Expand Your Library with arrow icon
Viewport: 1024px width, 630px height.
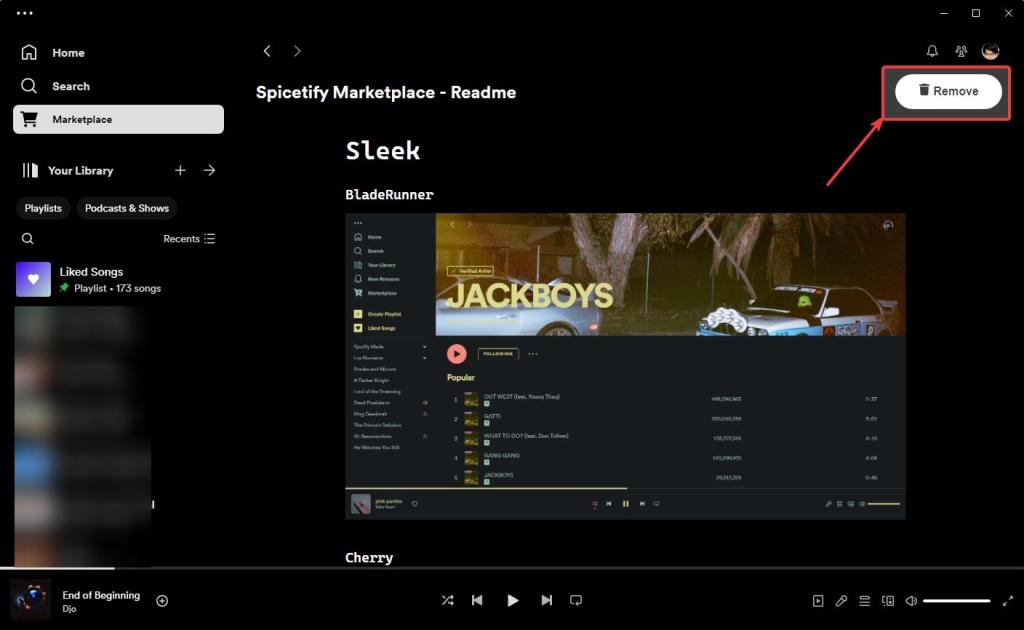point(209,170)
